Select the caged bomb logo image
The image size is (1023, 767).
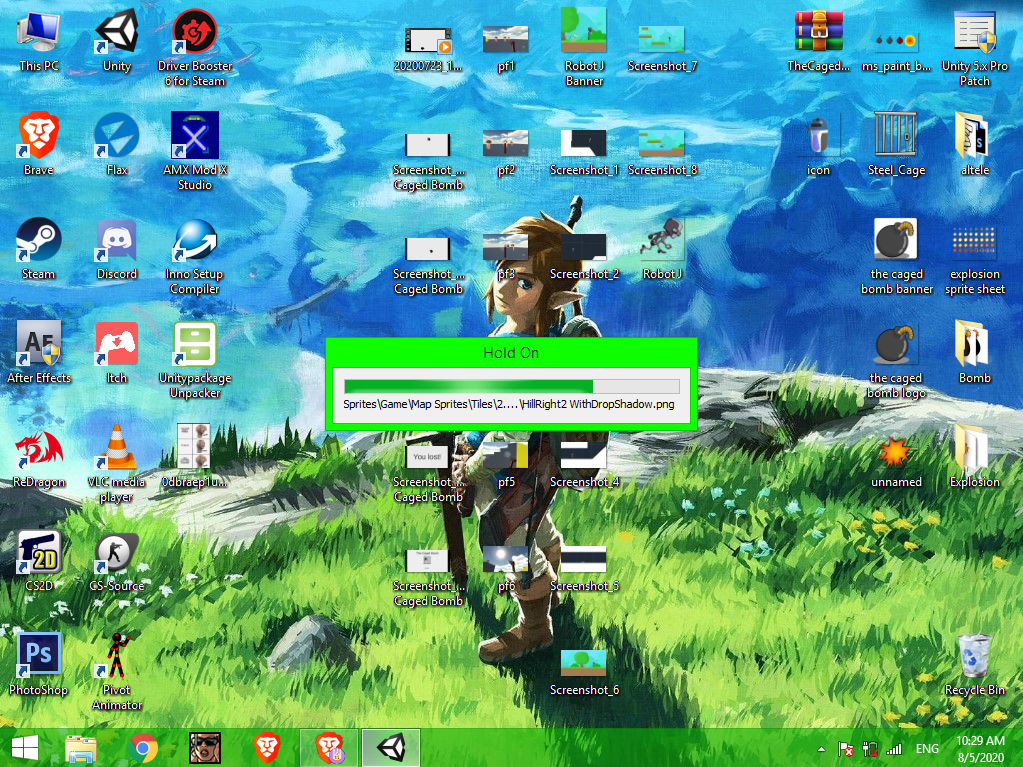click(896, 359)
